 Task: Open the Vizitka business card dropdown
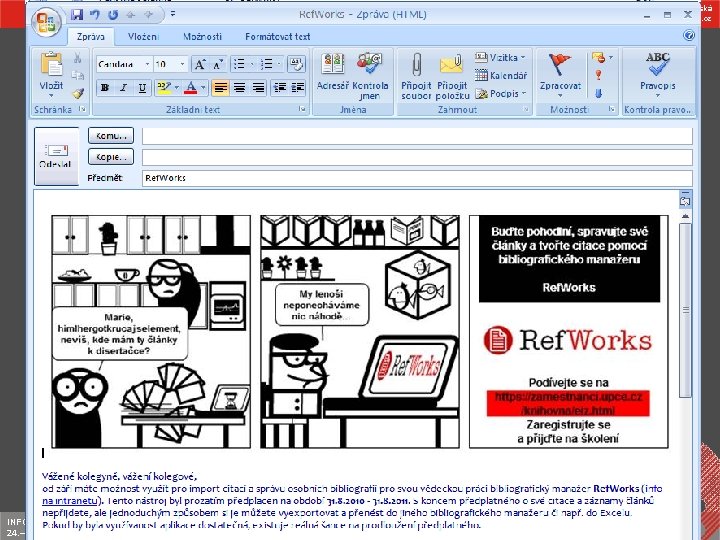pyautogui.click(x=501, y=58)
